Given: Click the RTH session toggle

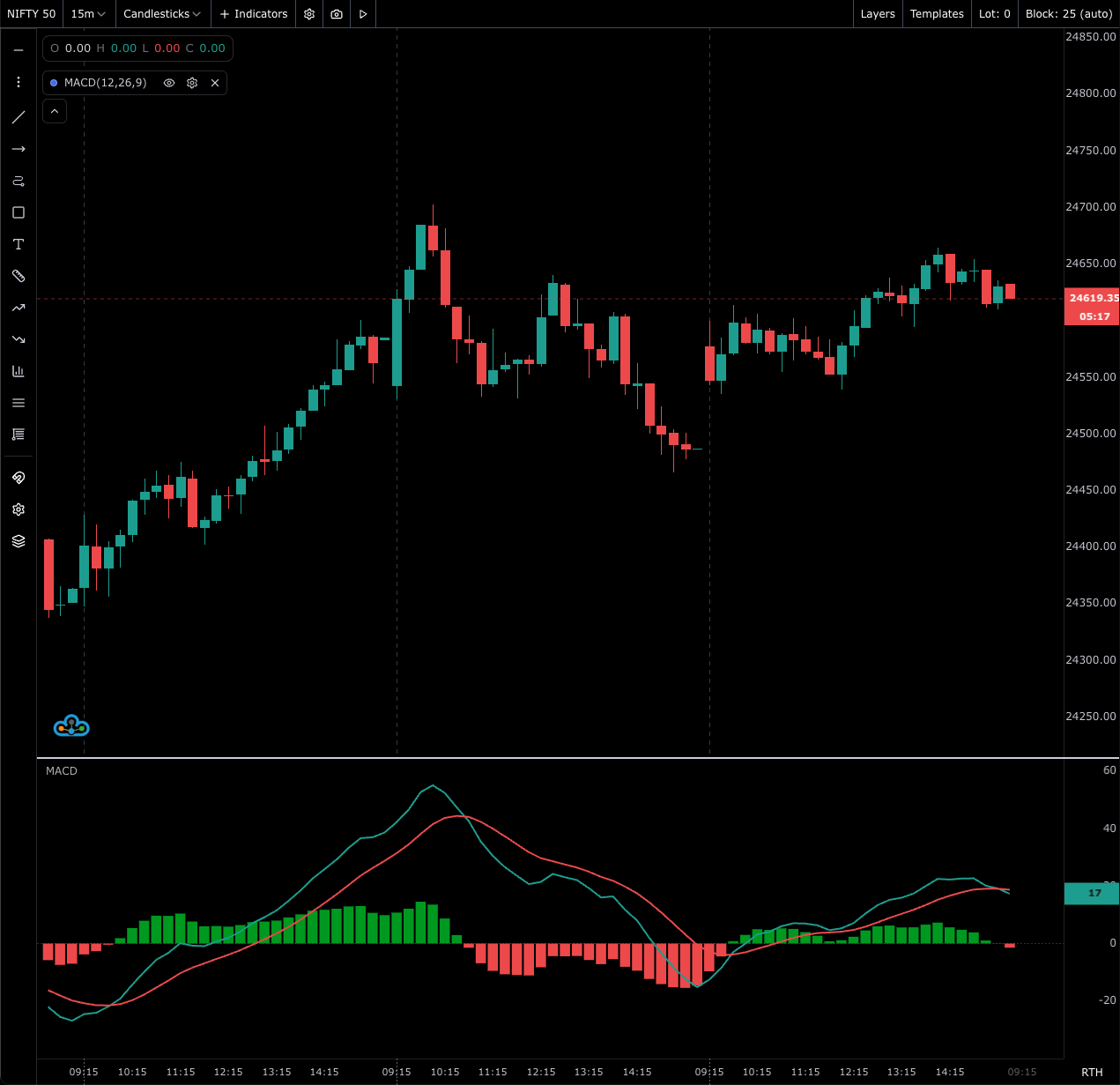Looking at the screenshot, I should (1092, 1072).
